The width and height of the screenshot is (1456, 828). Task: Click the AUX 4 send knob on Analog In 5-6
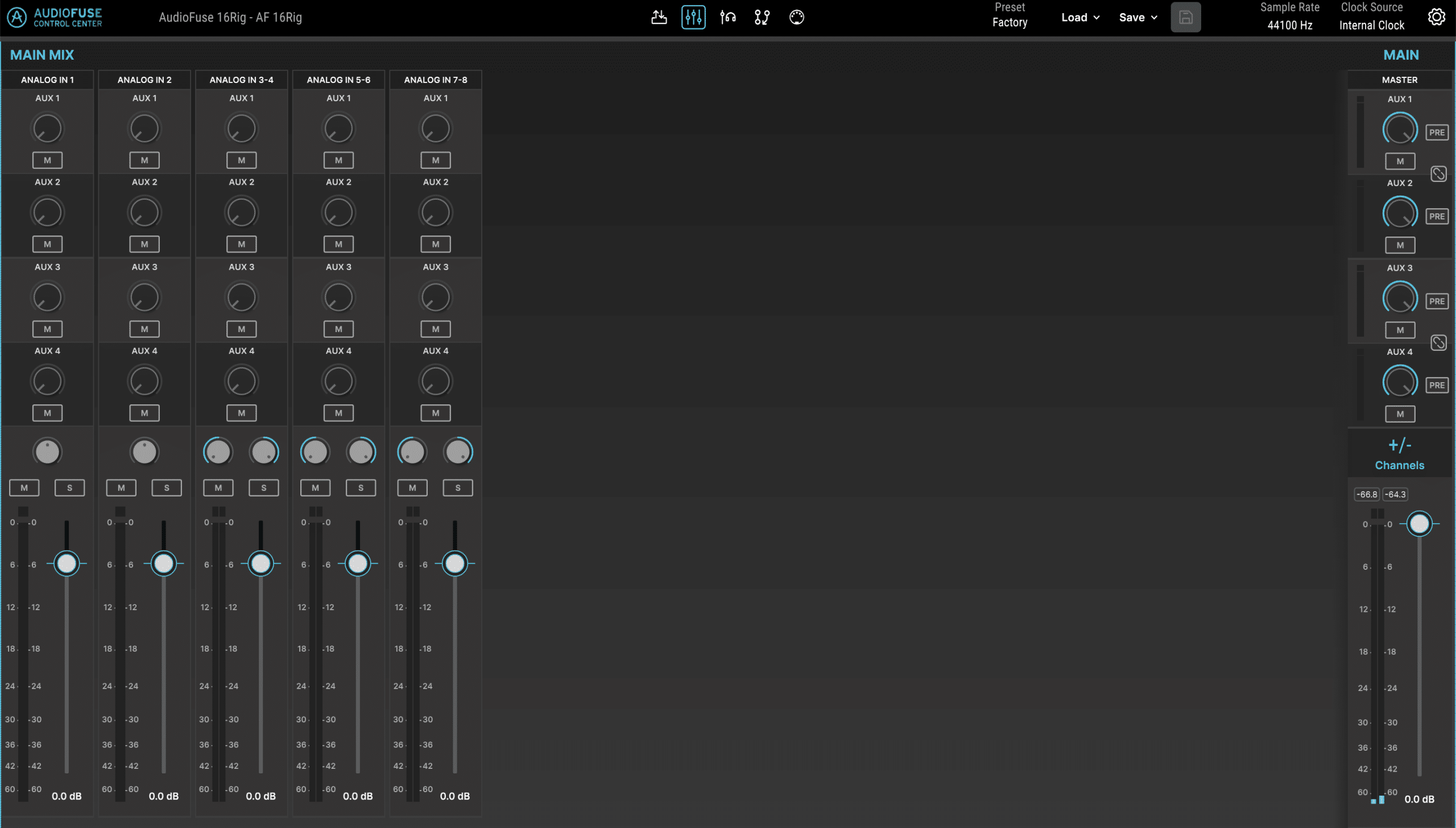(338, 381)
